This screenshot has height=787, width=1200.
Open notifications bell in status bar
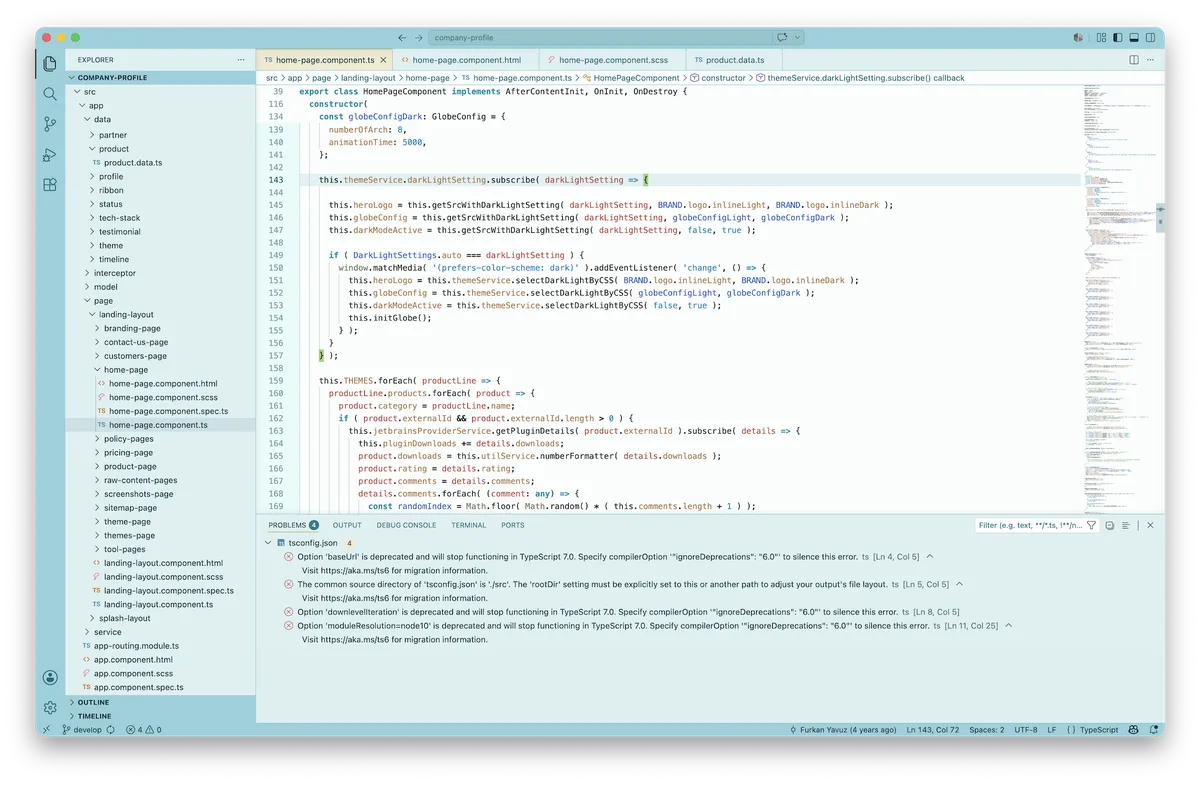(x=1152, y=730)
